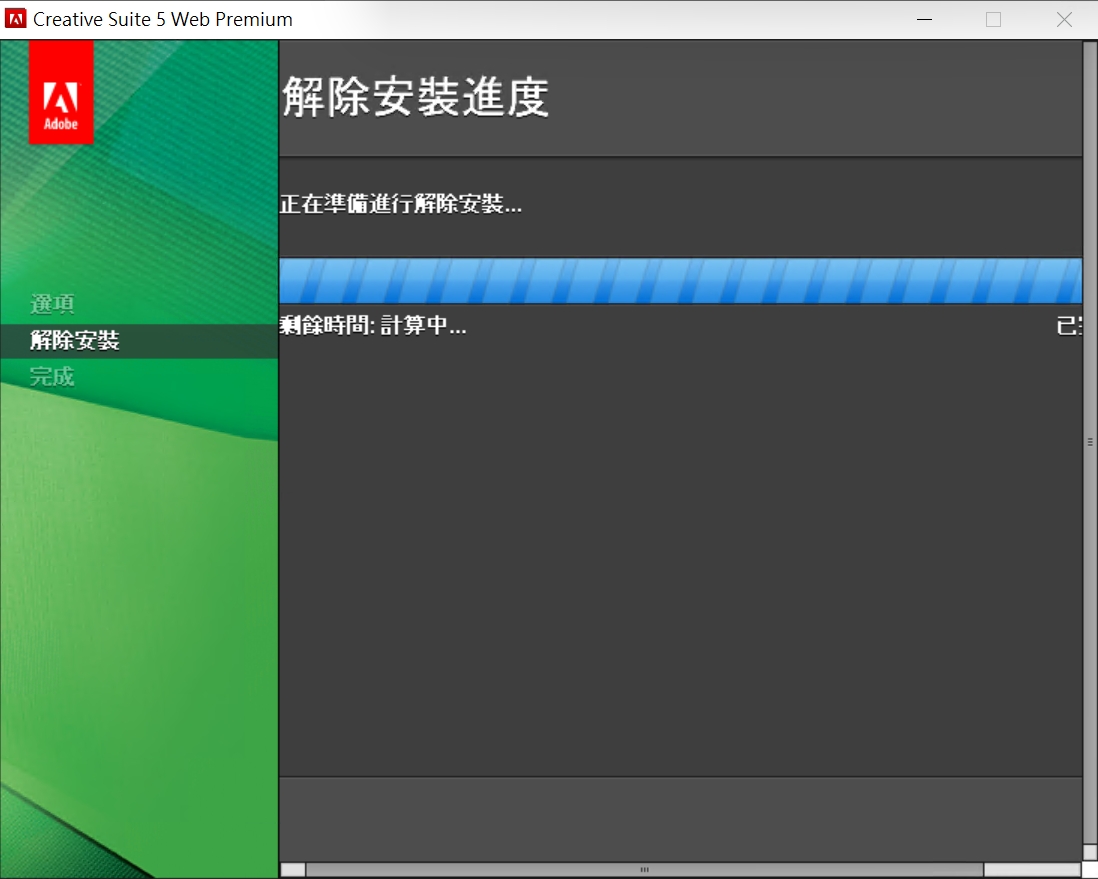Select the 選項 step in sidebar
This screenshot has height=879, width=1098.
pos(52,304)
